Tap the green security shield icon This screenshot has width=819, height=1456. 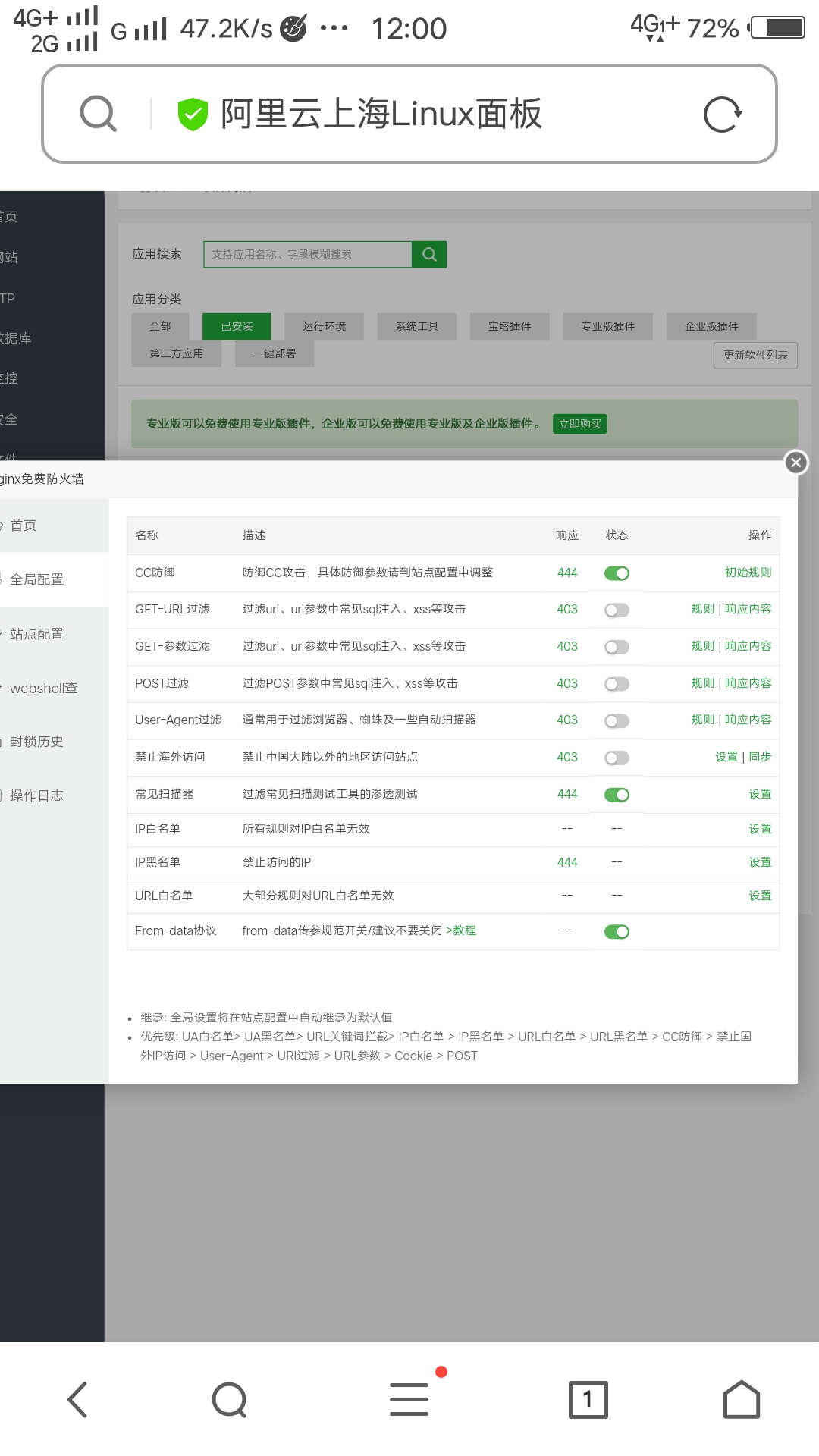tap(193, 114)
